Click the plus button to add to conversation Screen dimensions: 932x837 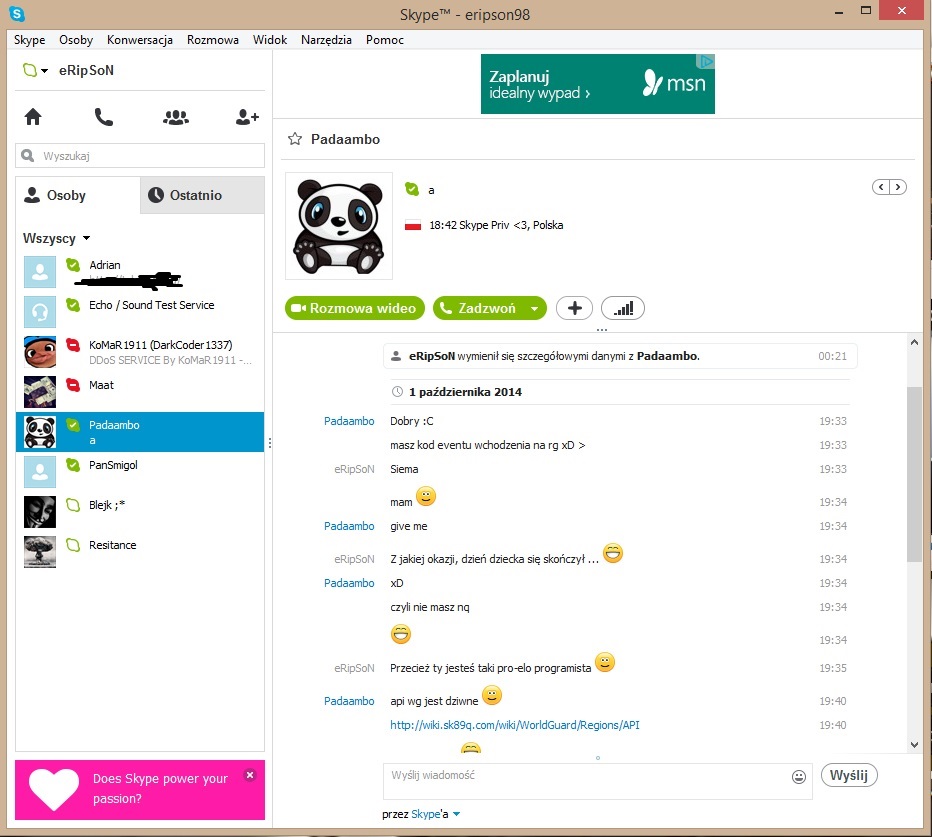pos(574,308)
